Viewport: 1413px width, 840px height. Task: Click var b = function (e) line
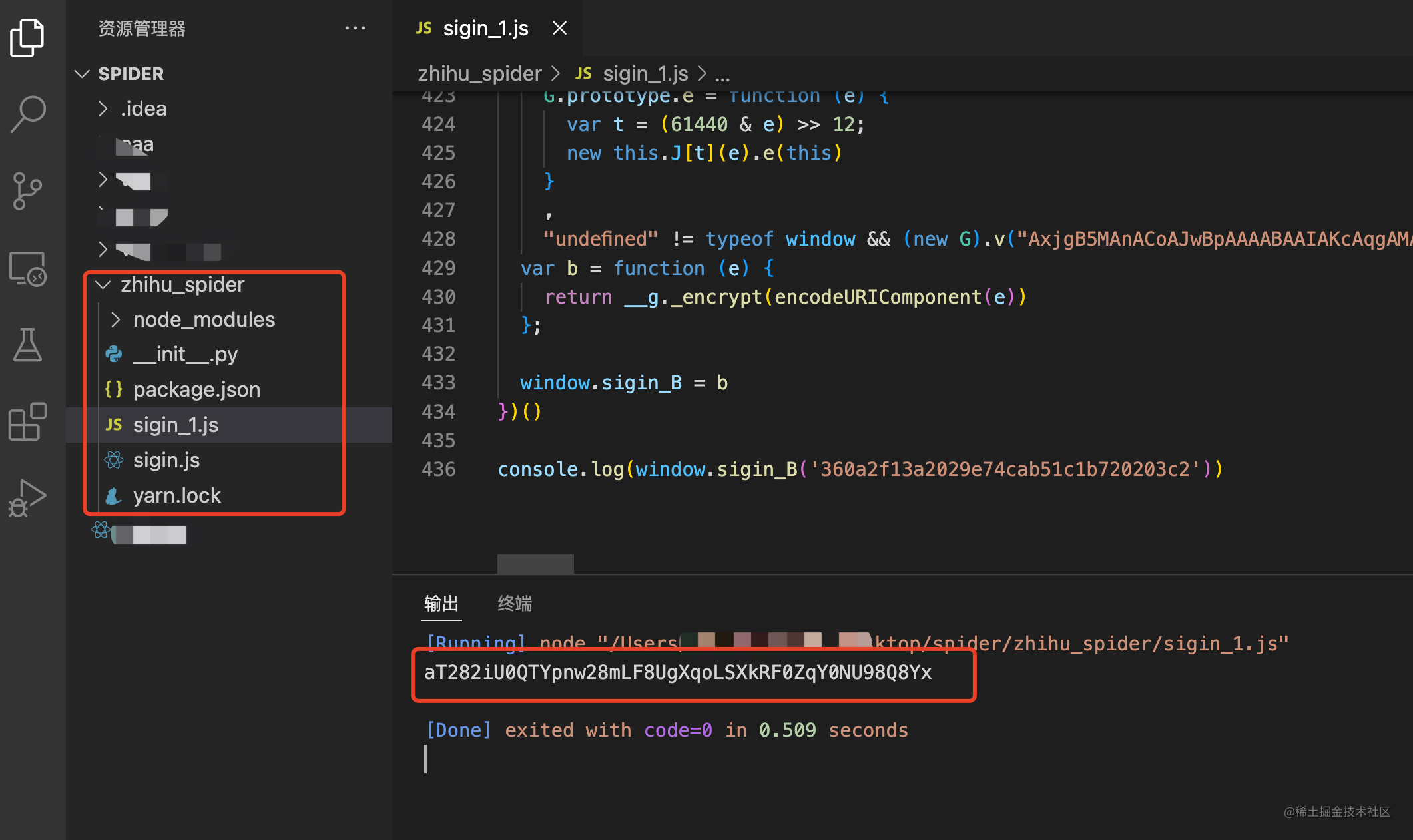tap(647, 268)
